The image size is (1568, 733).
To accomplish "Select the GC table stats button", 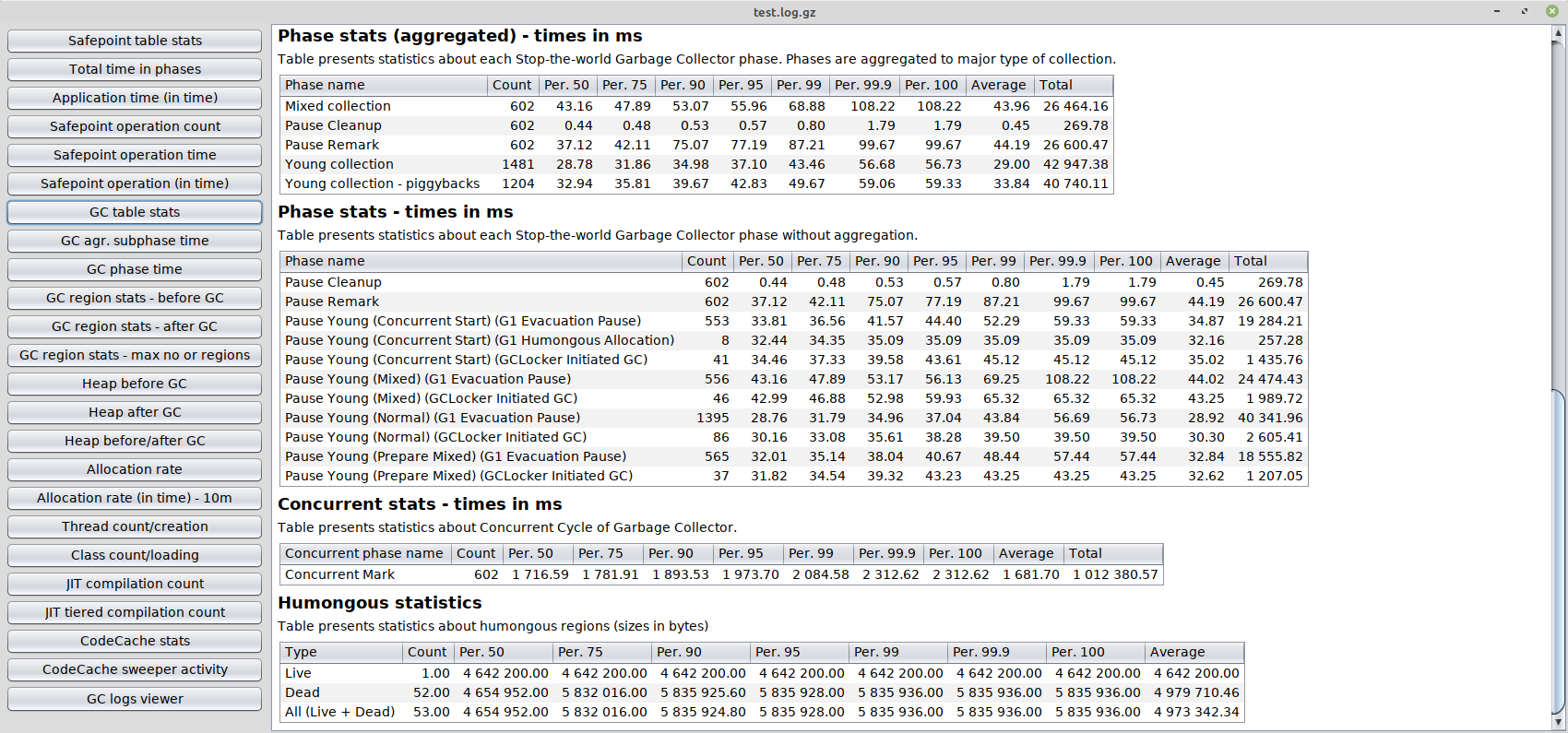I will [x=135, y=212].
